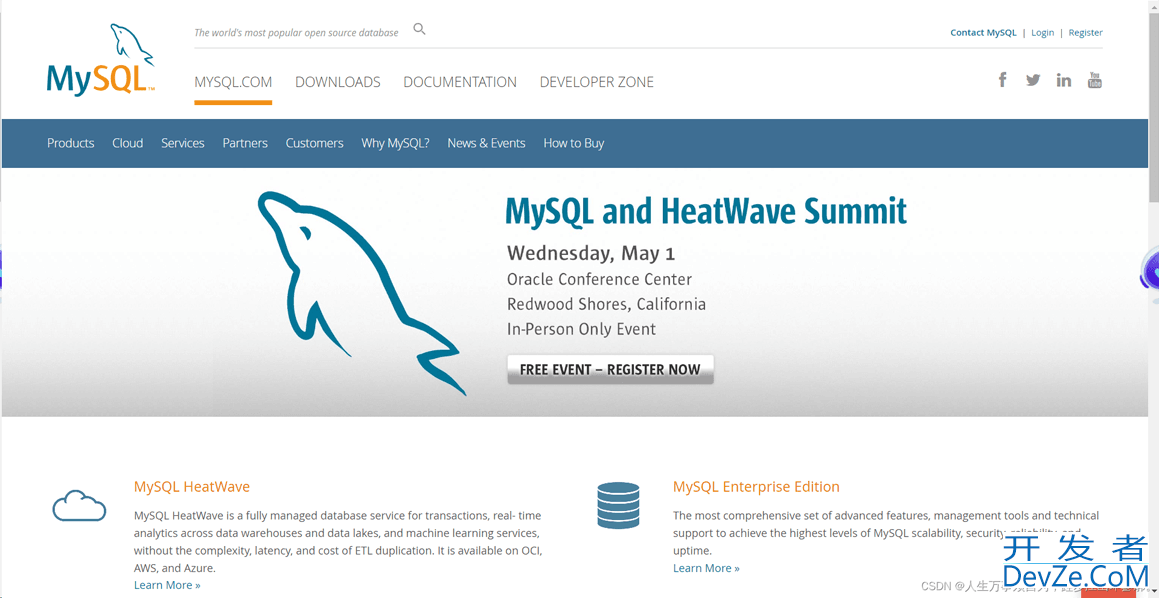Open the Why MySQL? menu item
1159x598 pixels.
click(395, 143)
